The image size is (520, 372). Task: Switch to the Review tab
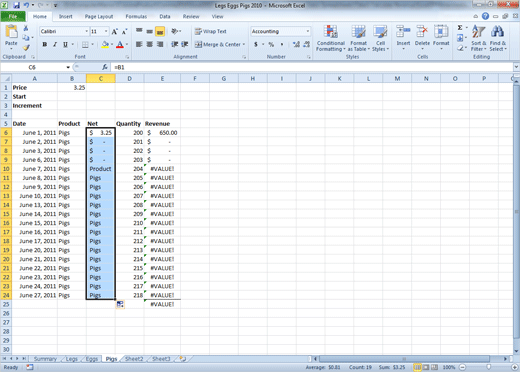coord(191,16)
